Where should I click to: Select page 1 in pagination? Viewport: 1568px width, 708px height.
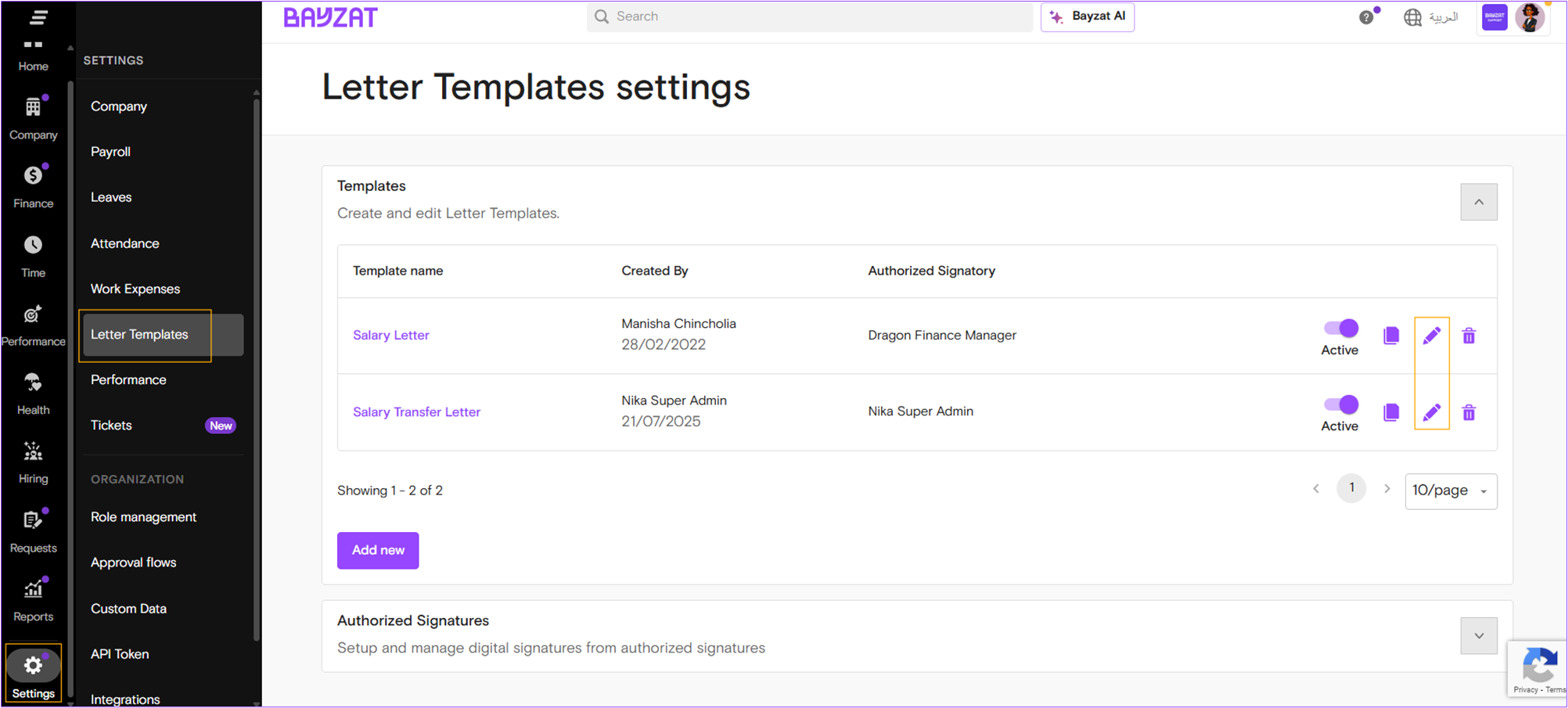coord(1351,487)
